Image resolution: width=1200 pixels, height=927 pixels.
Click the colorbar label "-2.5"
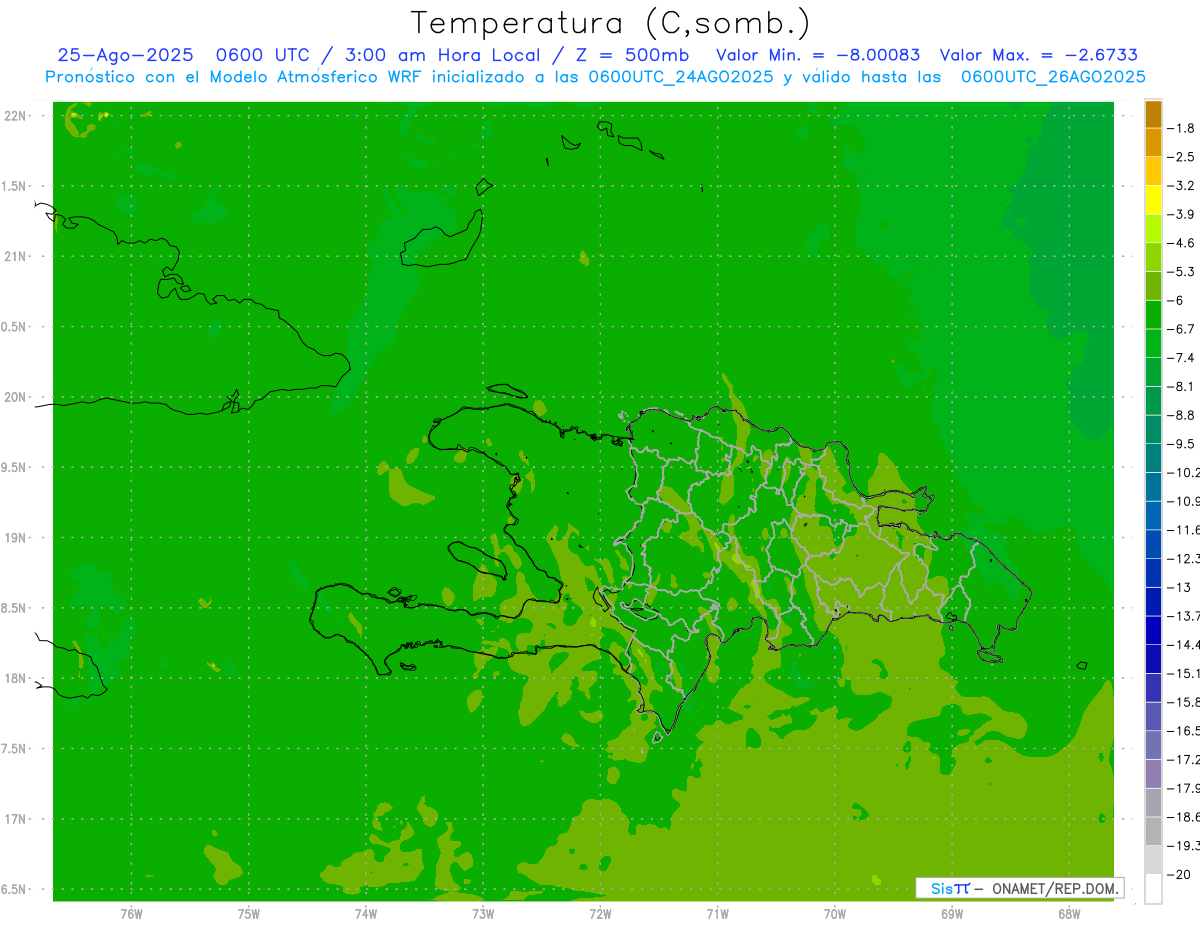click(1181, 157)
